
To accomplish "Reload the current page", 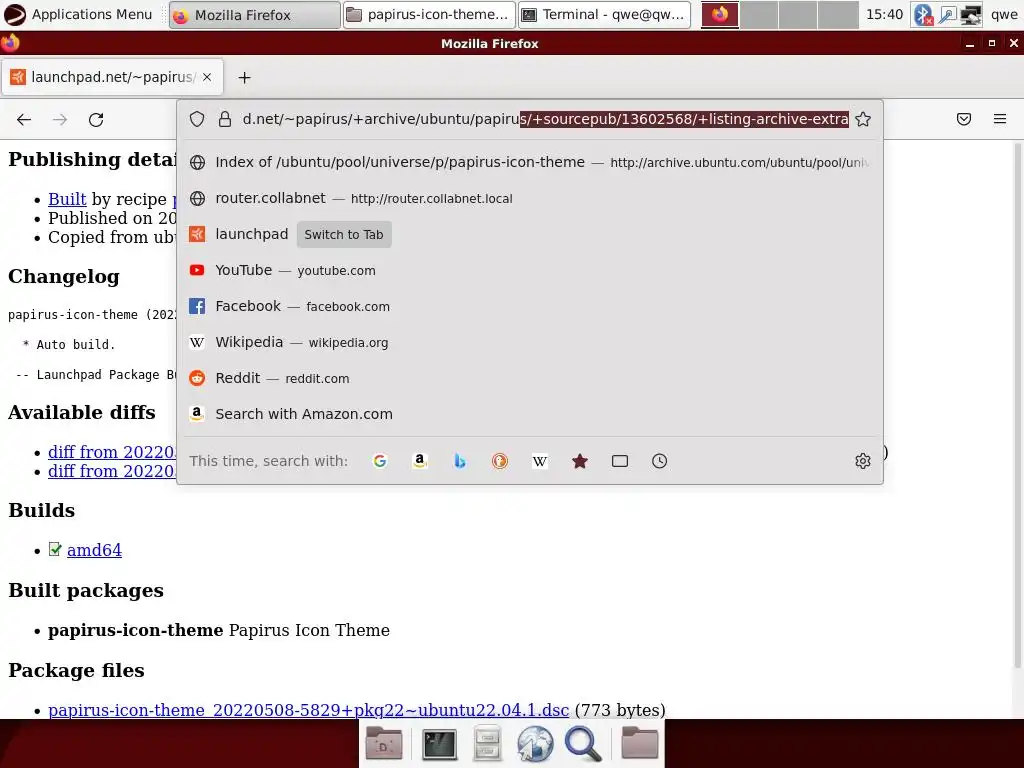I will [x=96, y=120].
